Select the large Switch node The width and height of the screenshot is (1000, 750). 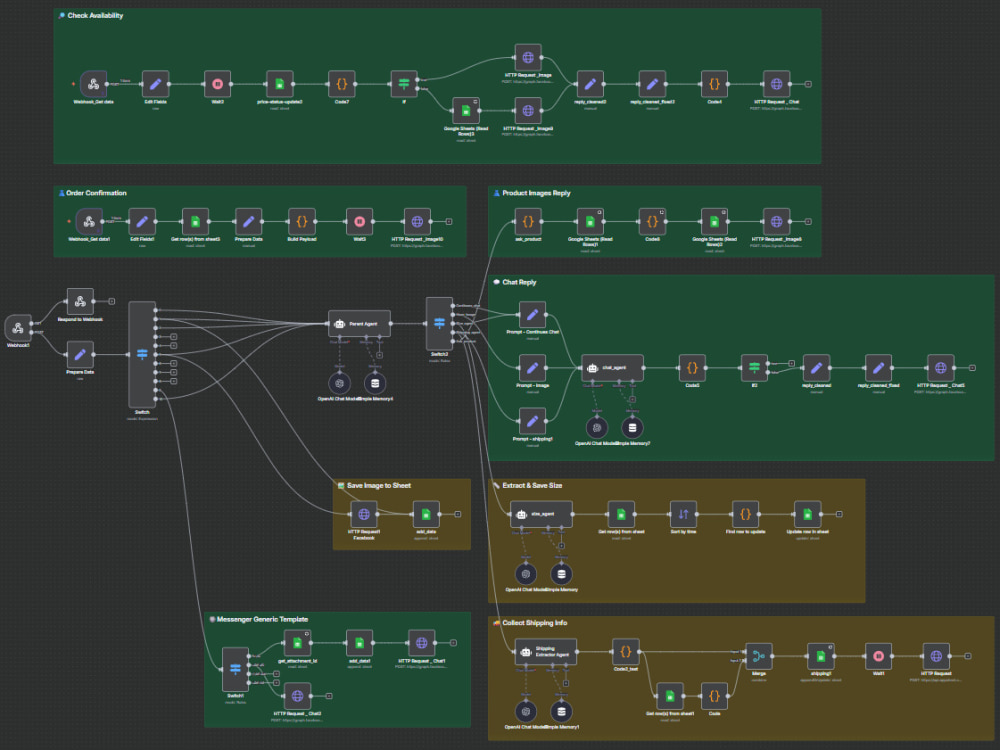(142, 354)
